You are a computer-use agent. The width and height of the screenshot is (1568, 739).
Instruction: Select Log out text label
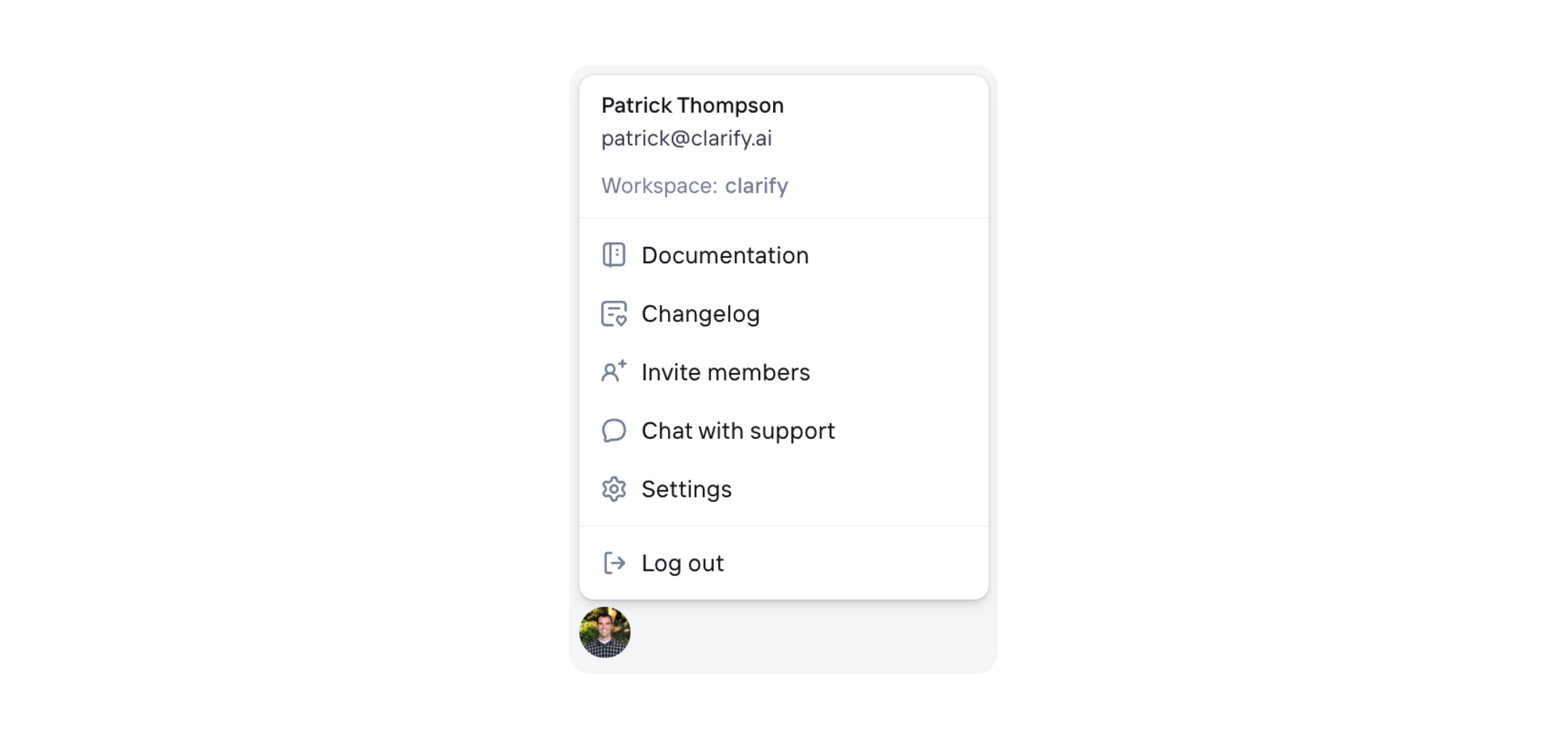682,563
